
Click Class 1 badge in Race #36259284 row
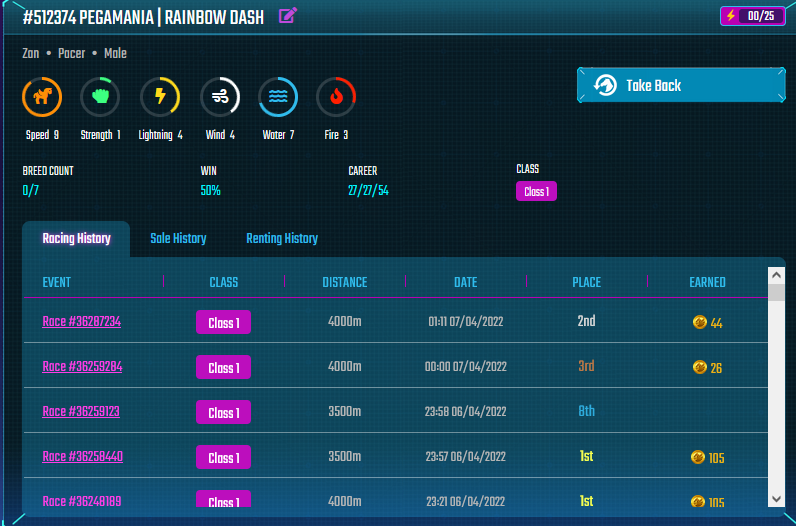(x=223, y=367)
